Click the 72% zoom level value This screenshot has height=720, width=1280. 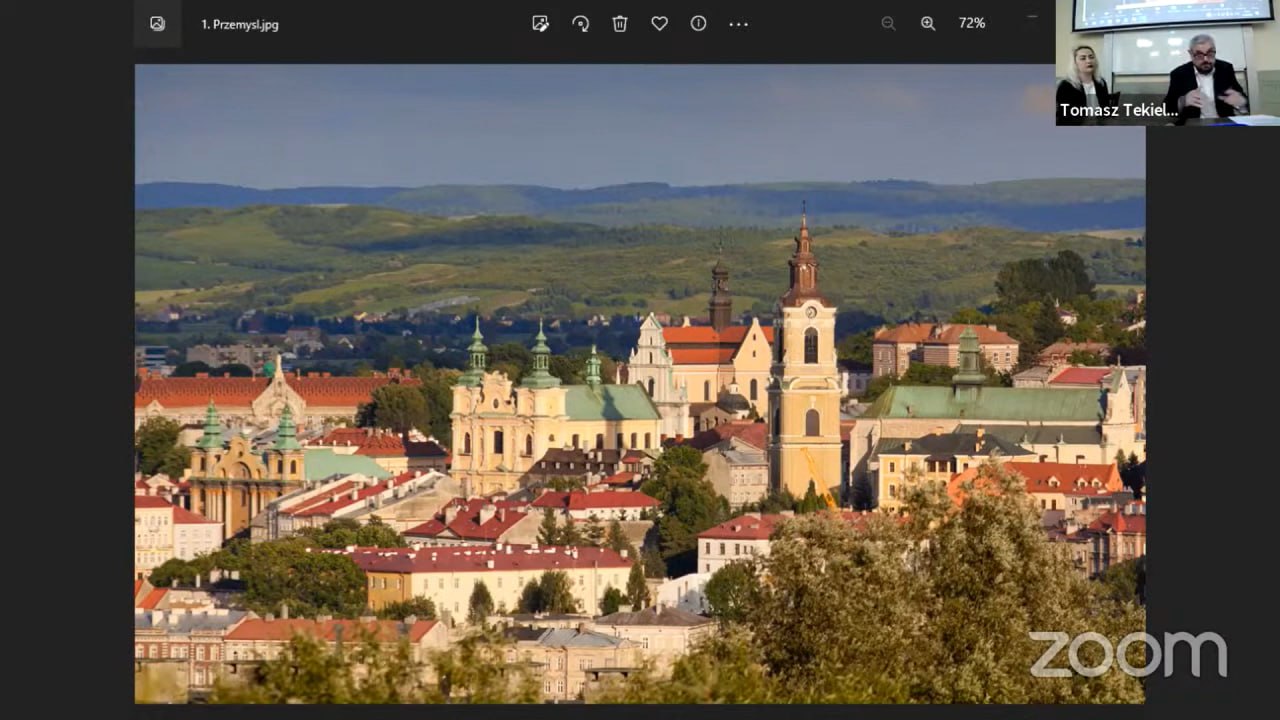tap(972, 23)
